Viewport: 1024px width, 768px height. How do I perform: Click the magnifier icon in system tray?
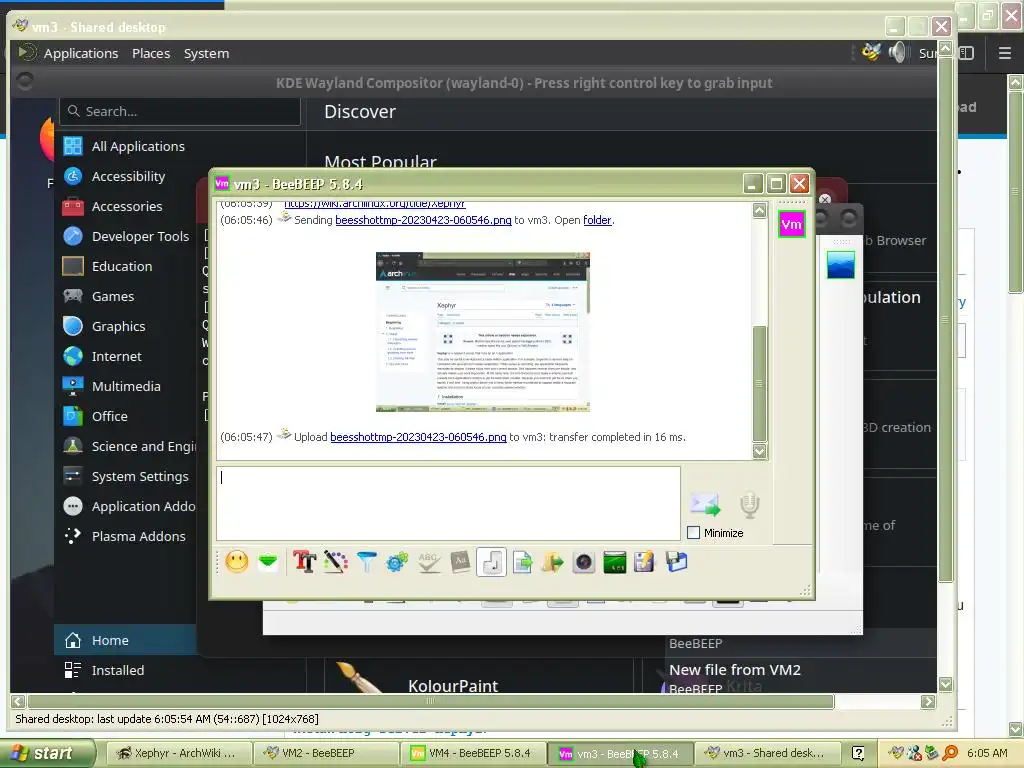point(950,753)
